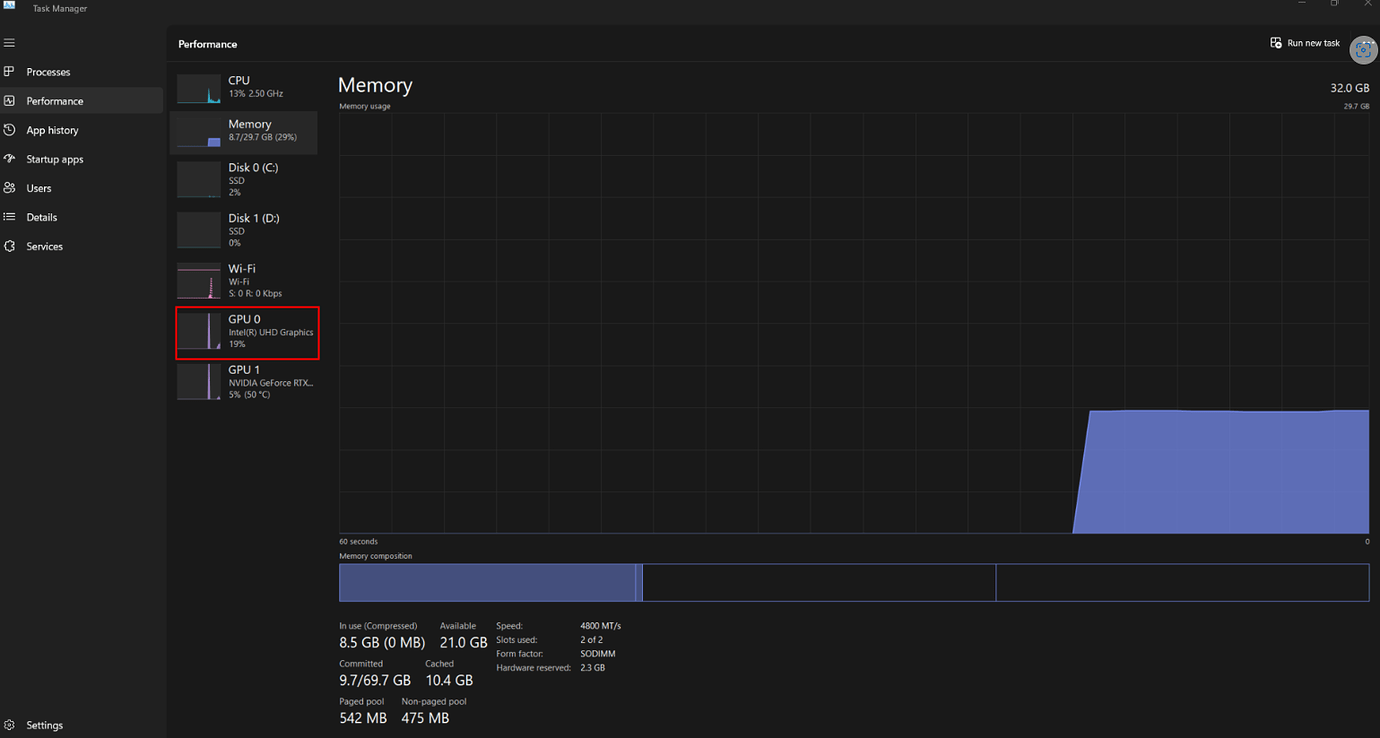Click the Run new task button
This screenshot has width=1380, height=738.
click(1305, 43)
